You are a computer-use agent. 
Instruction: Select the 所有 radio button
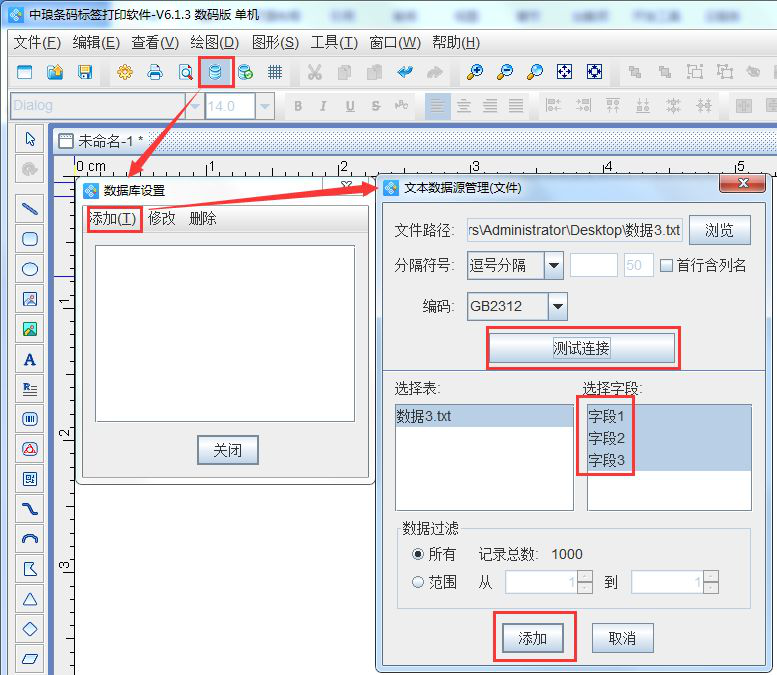[418, 554]
